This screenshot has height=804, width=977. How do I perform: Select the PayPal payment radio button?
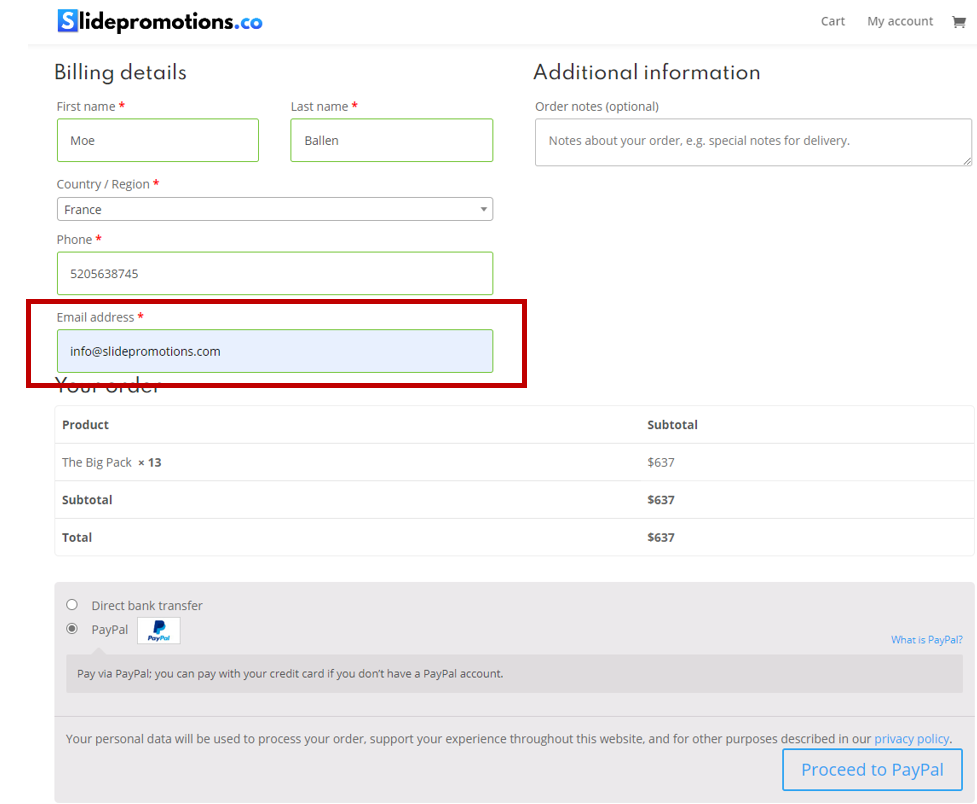pyautogui.click(x=72, y=629)
